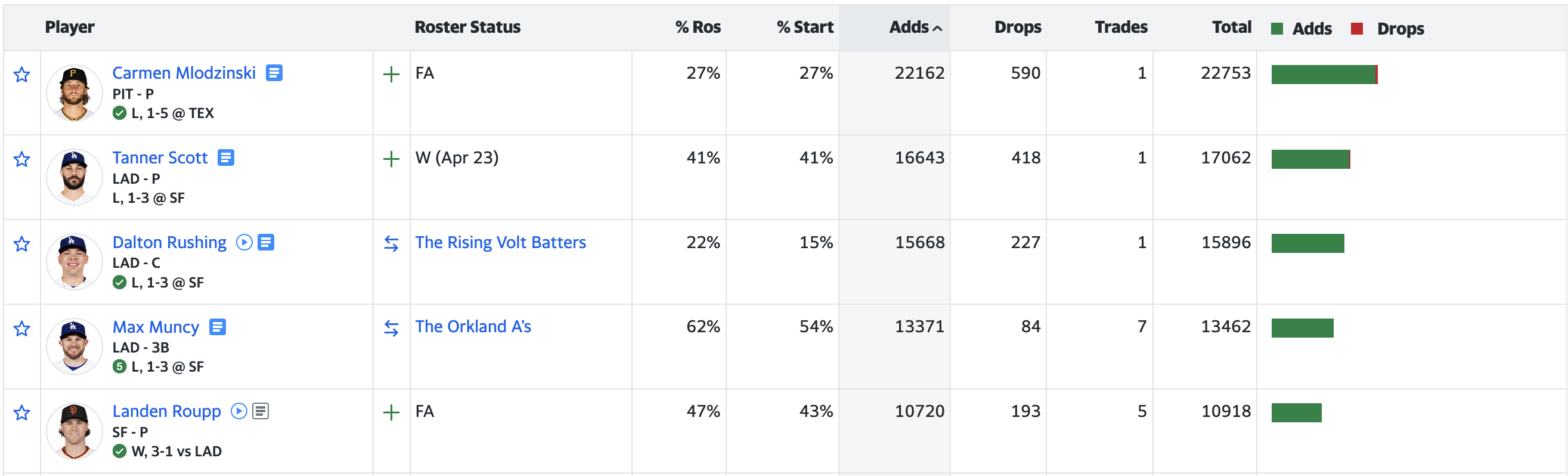Propose a trade for Dalton Rushing
This screenshot has height=476, width=1568.
coord(391,243)
